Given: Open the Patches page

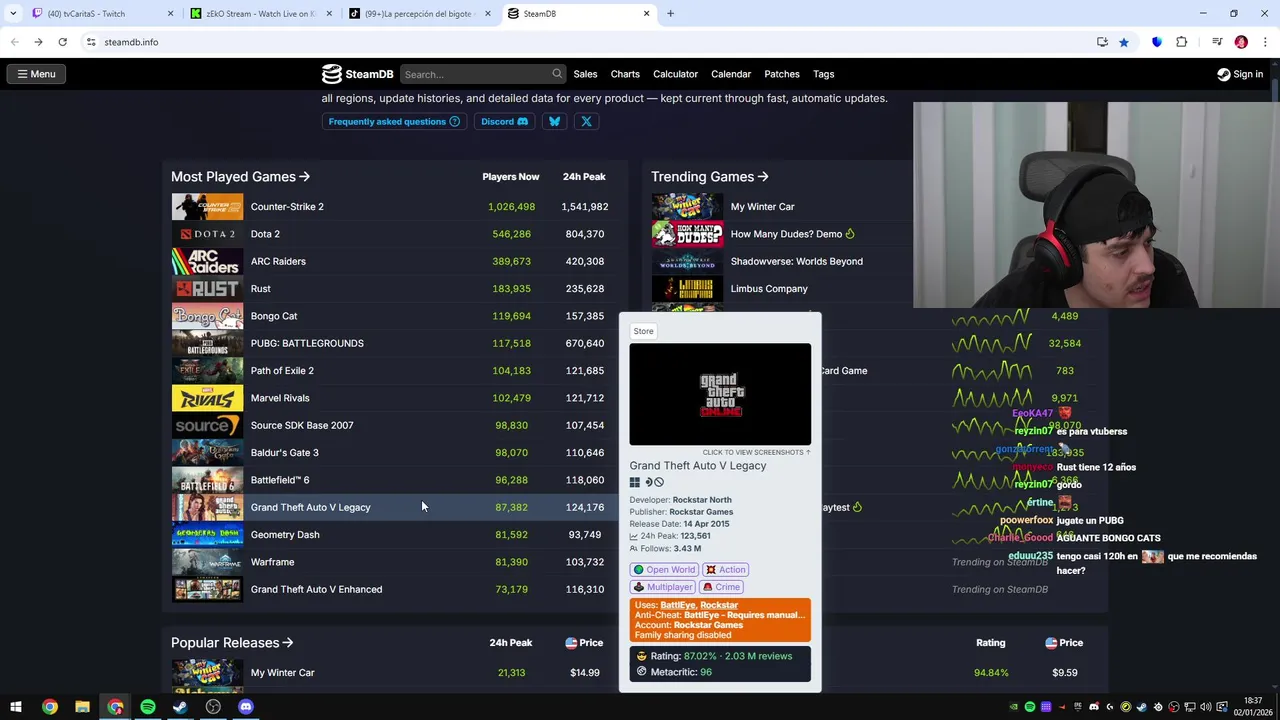Looking at the screenshot, I should click(x=782, y=74).
